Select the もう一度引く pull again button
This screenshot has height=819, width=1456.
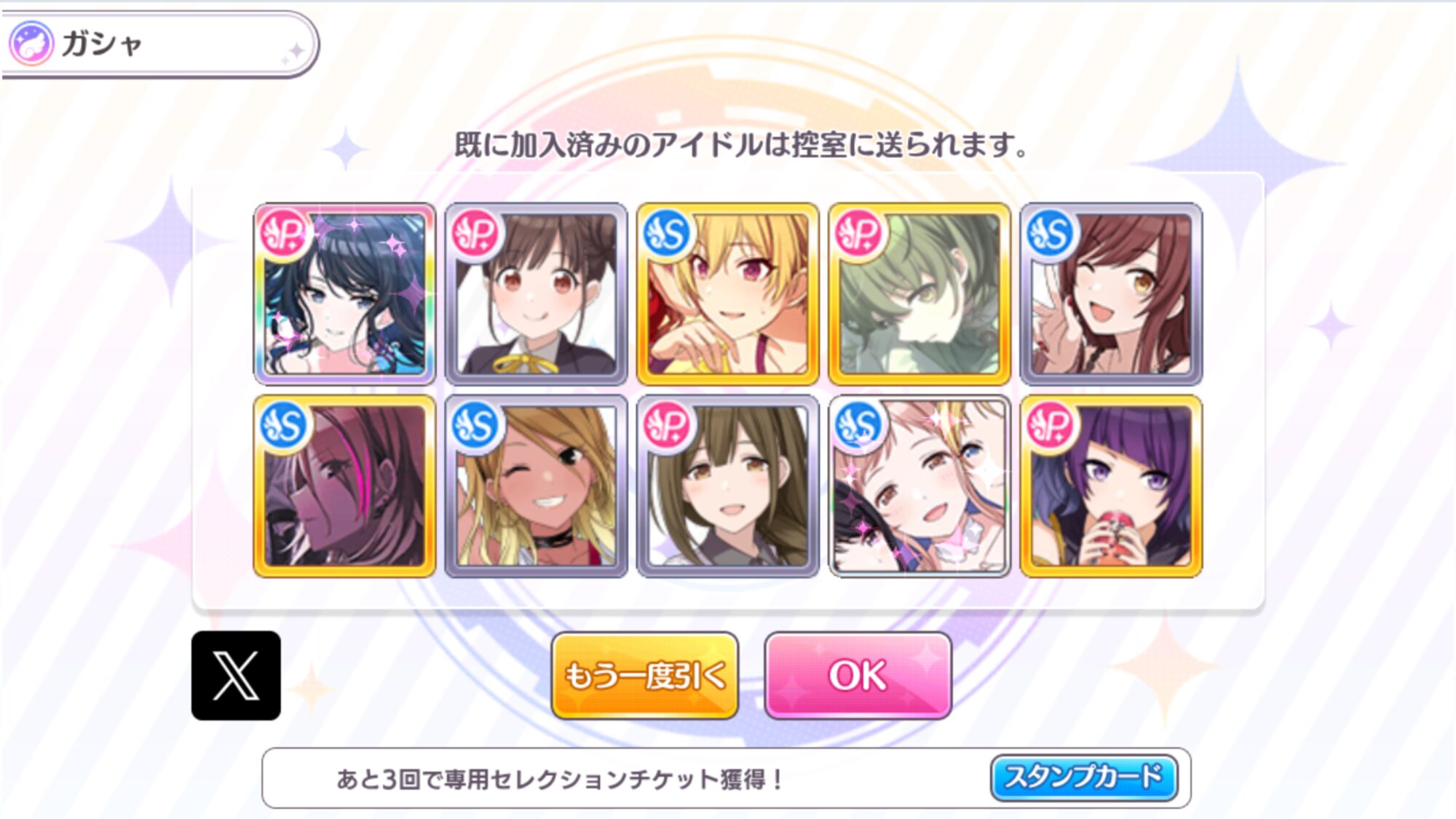tap(645, 676)
